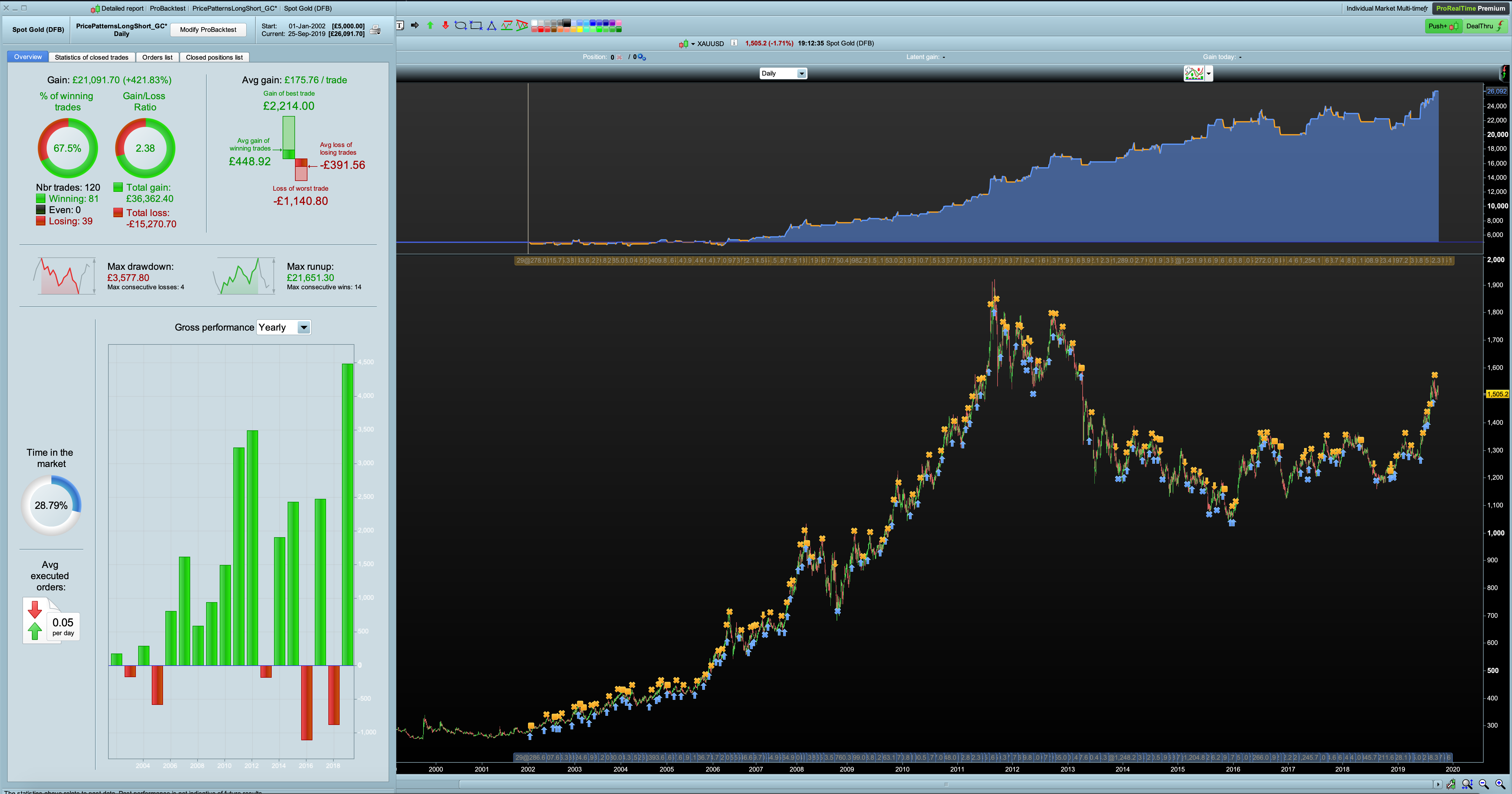Expand the chart style dropdown arrow
Viewport: 1512px width, 794px height.
click(1208, 73)
